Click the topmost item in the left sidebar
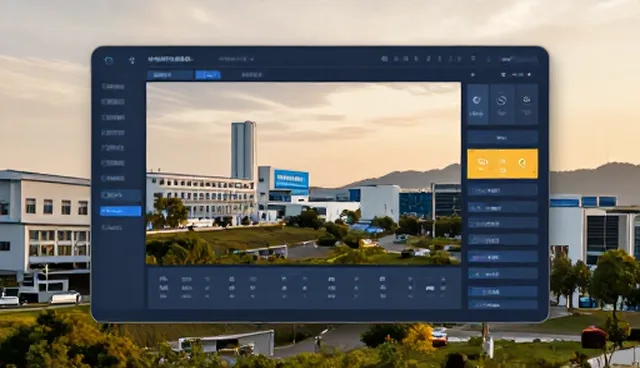The image size is (640, 368). click(113, 86)
